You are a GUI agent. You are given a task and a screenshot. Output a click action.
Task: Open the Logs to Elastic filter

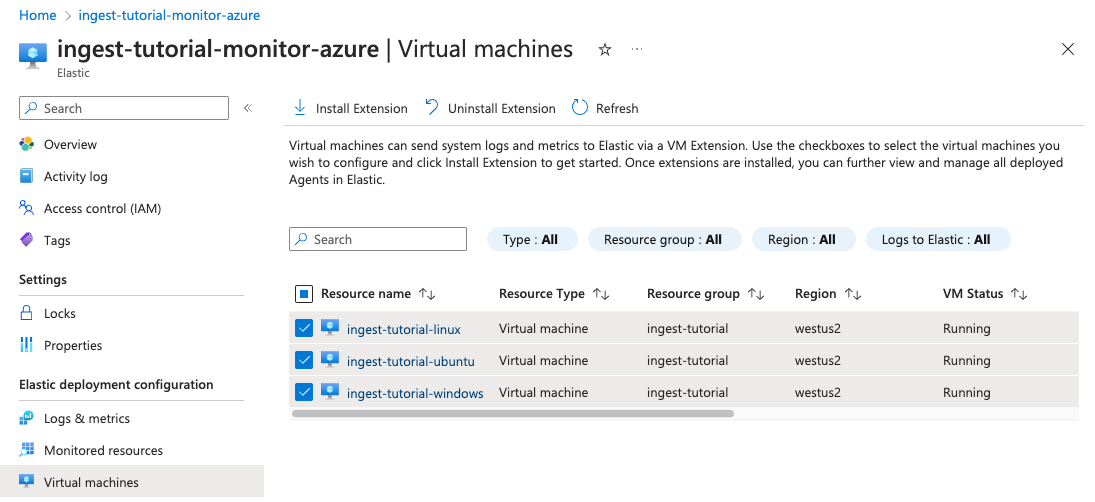(x=935, y=240)
